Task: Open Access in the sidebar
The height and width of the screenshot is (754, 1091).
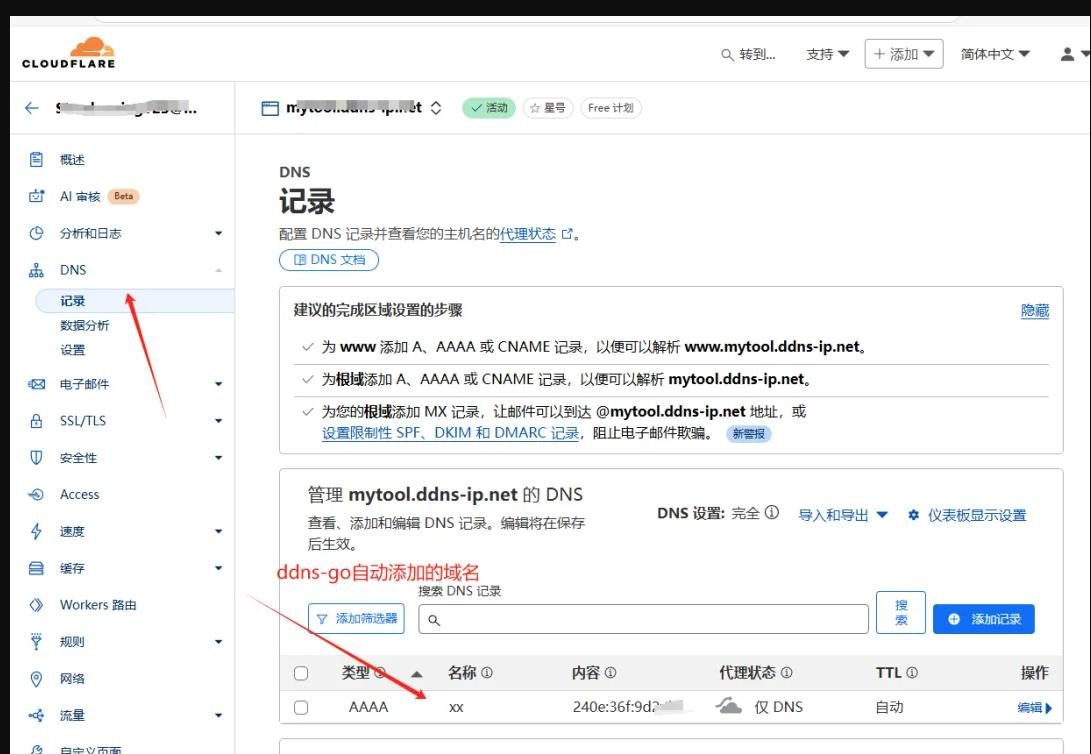Action: click(x=79, y=495)
